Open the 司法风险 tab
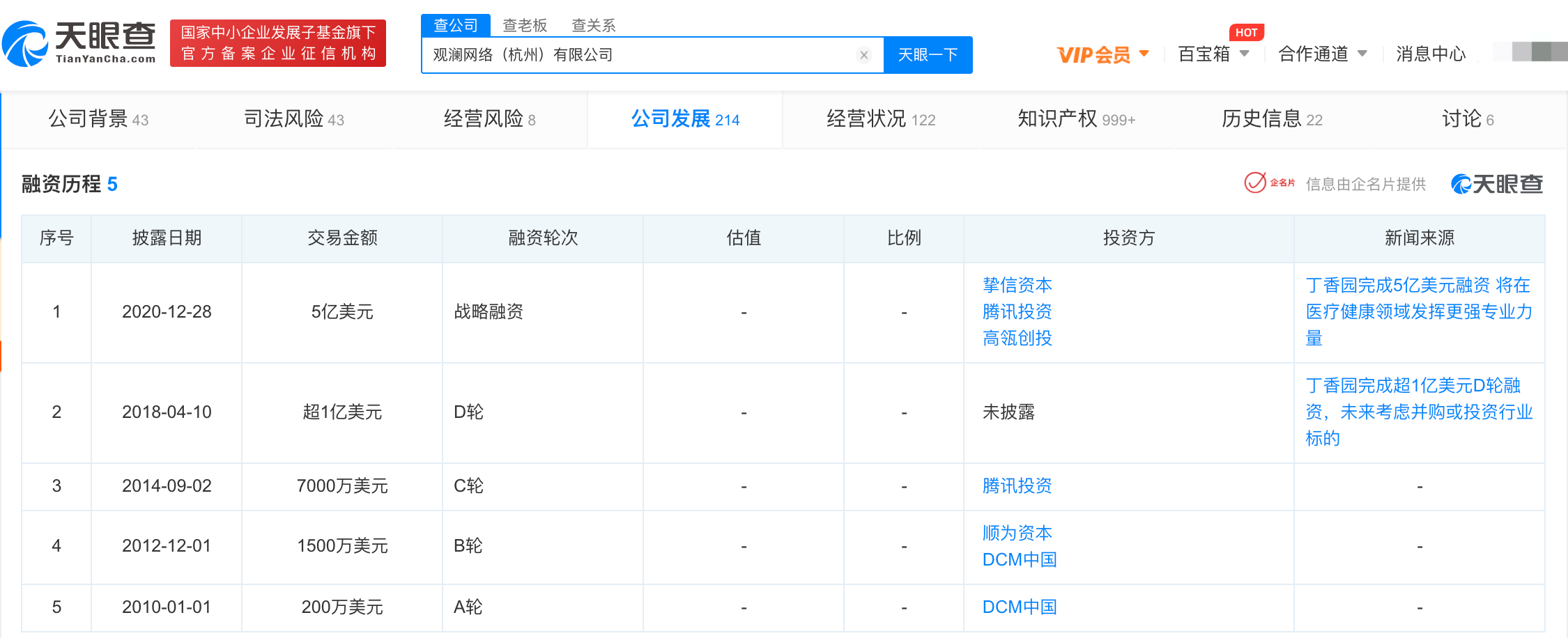The width and height of the screenshot is (1568, 638). (x=294, y=119)
